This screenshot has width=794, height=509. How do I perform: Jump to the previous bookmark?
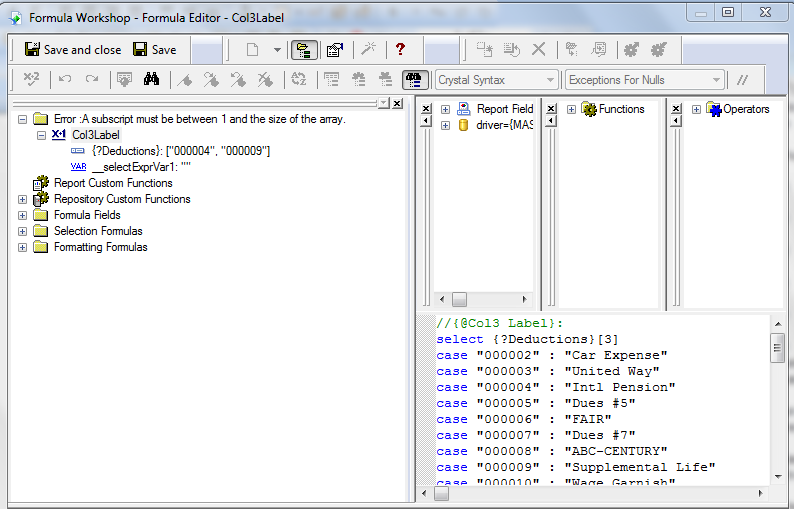[x=238, y=80]
